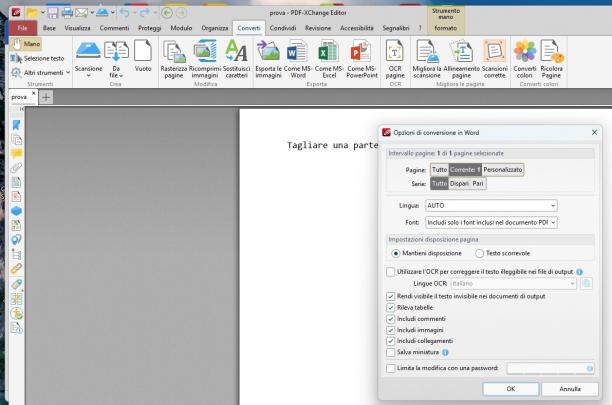Click Annulla to cancel conversion
This screenshot has width=612, height=405.
[570, 389]
